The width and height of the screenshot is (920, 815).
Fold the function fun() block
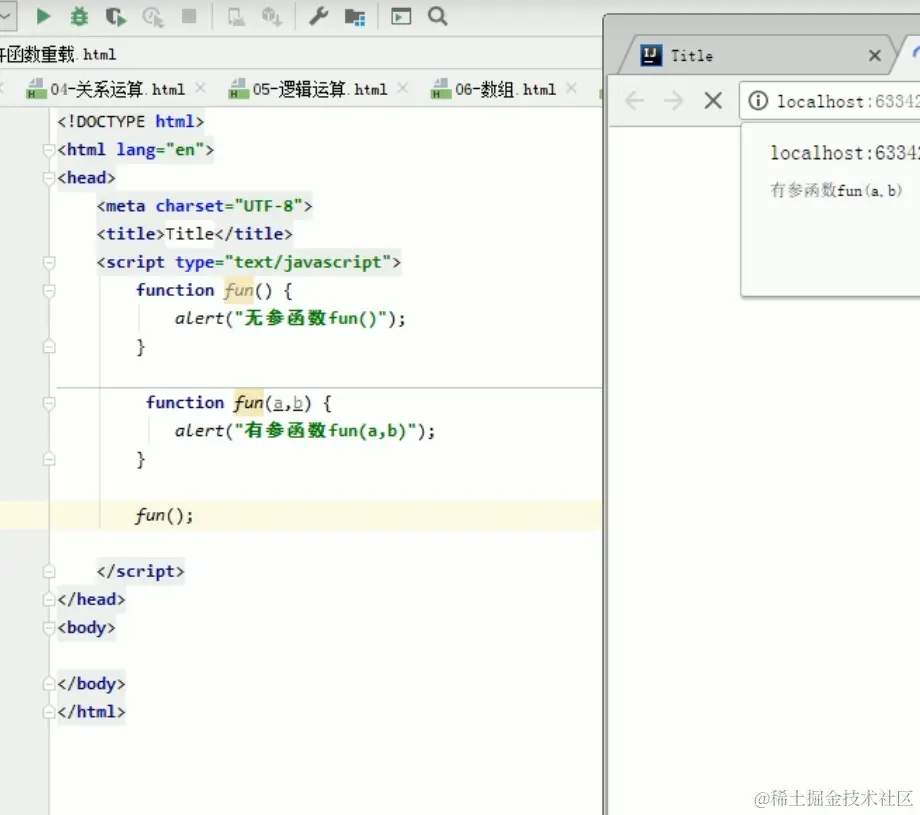click(49, 290)
